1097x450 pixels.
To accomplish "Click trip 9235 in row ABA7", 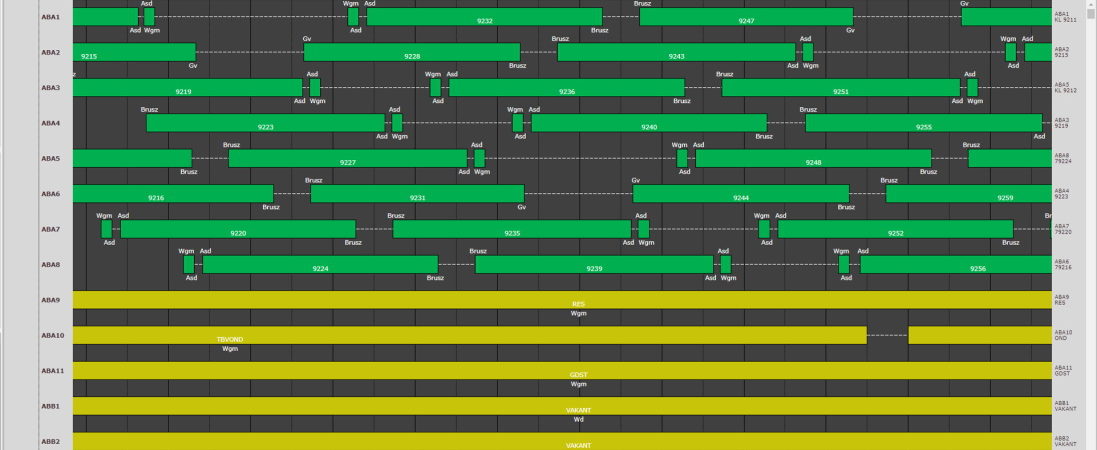I will pos(512,229).
